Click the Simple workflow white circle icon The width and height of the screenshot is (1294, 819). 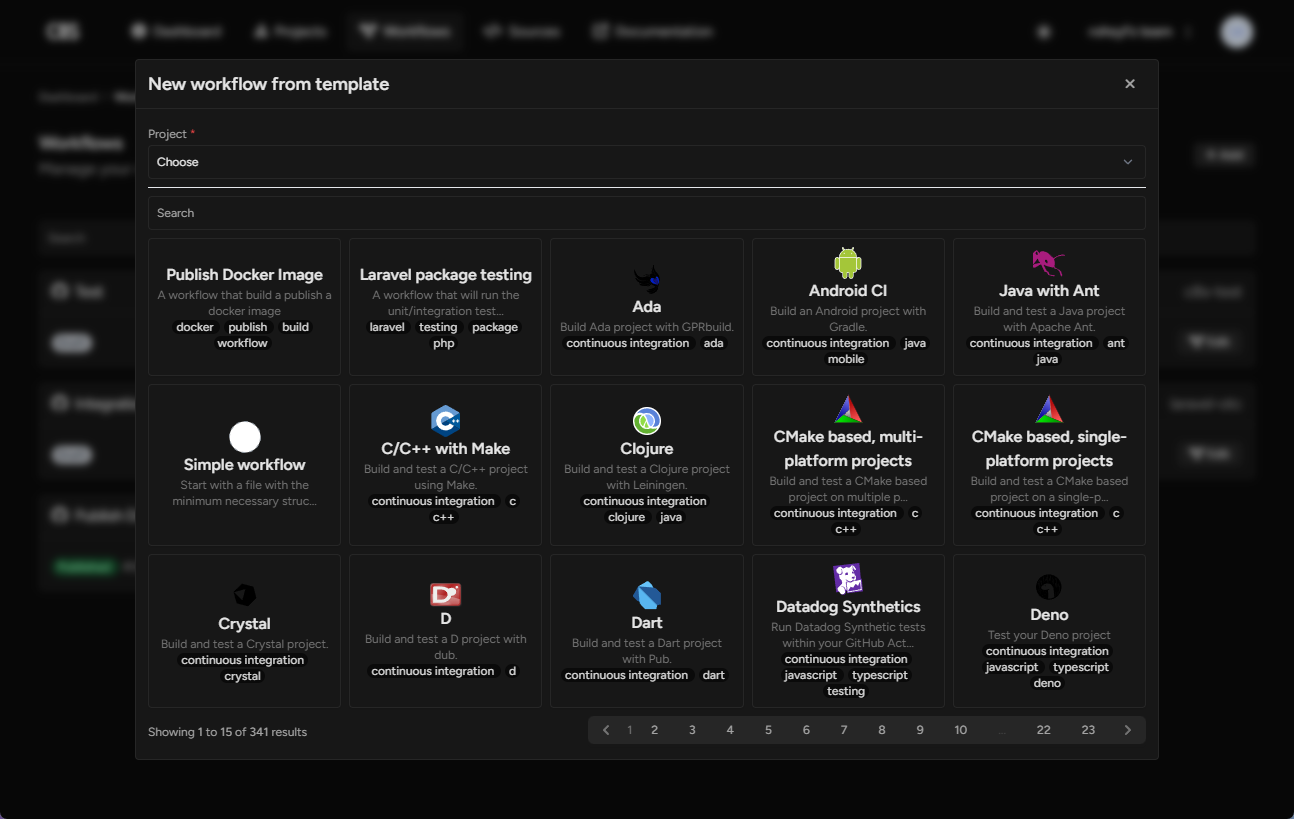(245, 437)
